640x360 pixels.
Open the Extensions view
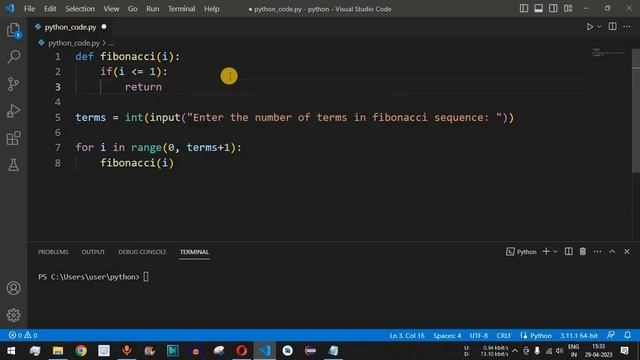pyautogui.click(x=13, y=138)
